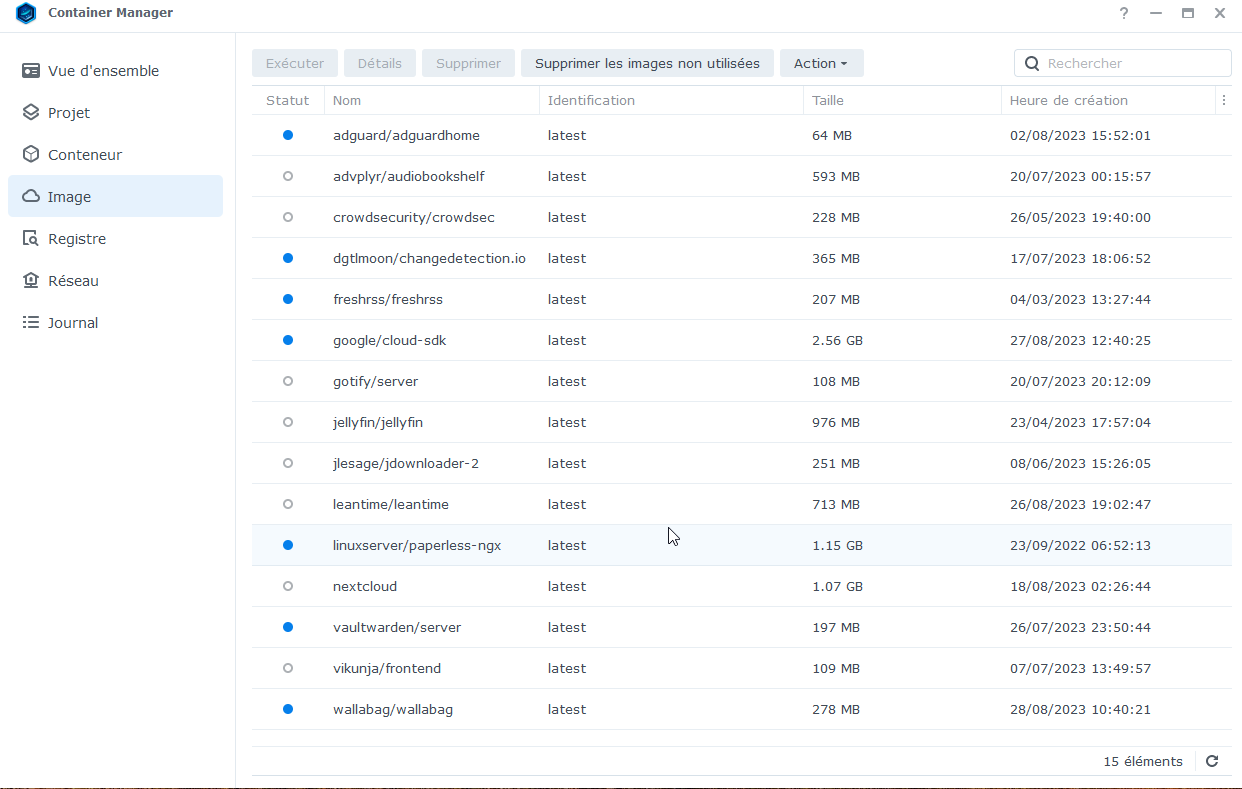Click the help question mark icon

pyautogui.click(x=1124, y=13)
